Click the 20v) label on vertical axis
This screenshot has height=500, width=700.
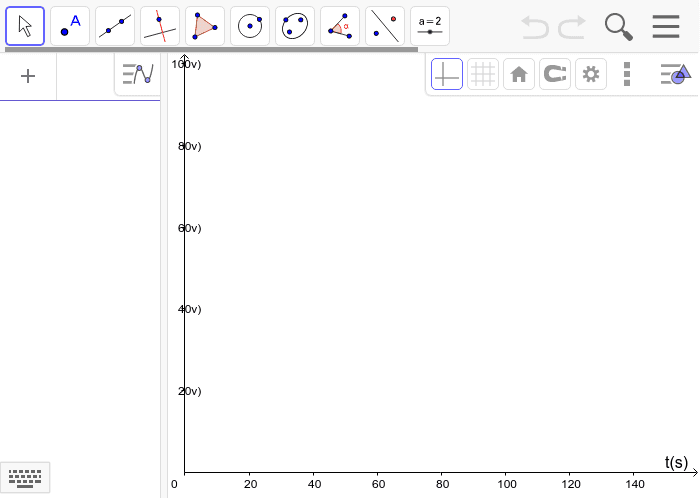[190, 391]
